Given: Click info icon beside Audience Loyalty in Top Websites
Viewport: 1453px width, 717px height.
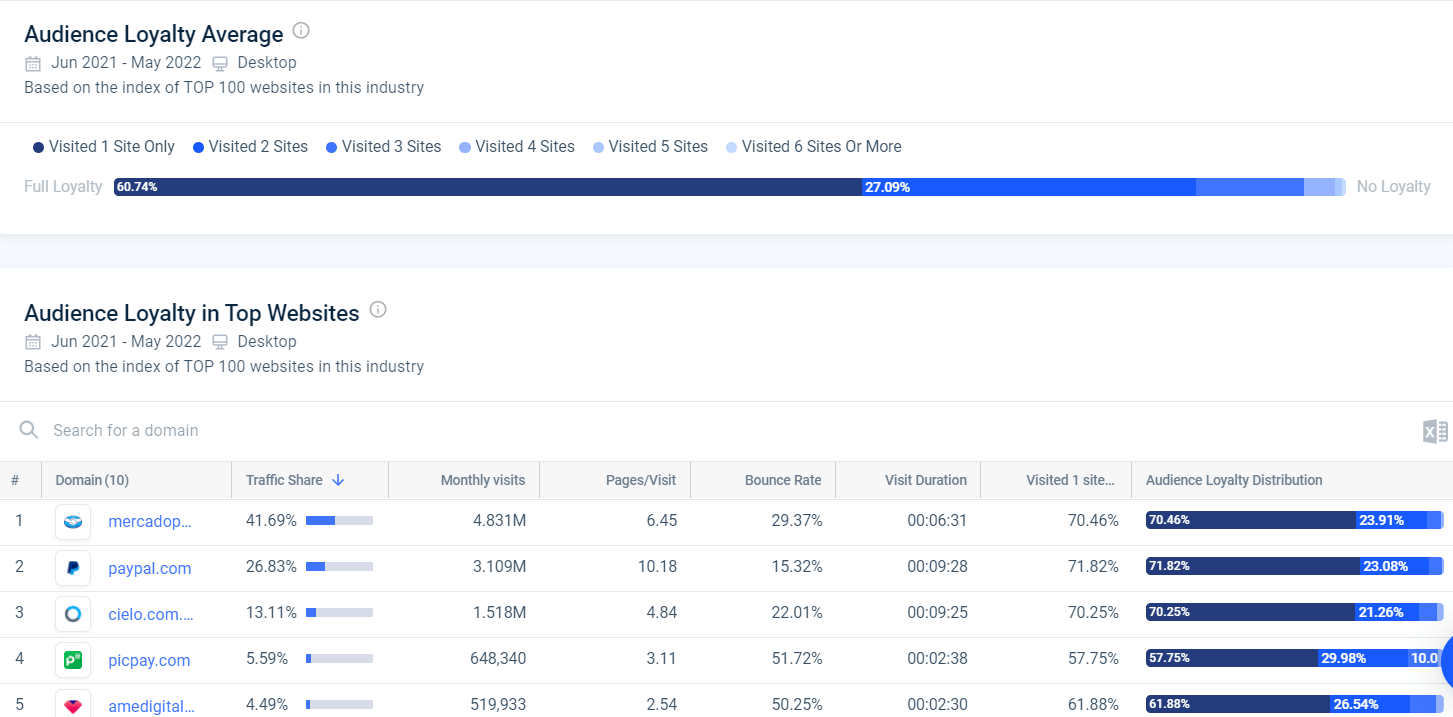Looking at the screenshot, I should click(x=378, y=310).
